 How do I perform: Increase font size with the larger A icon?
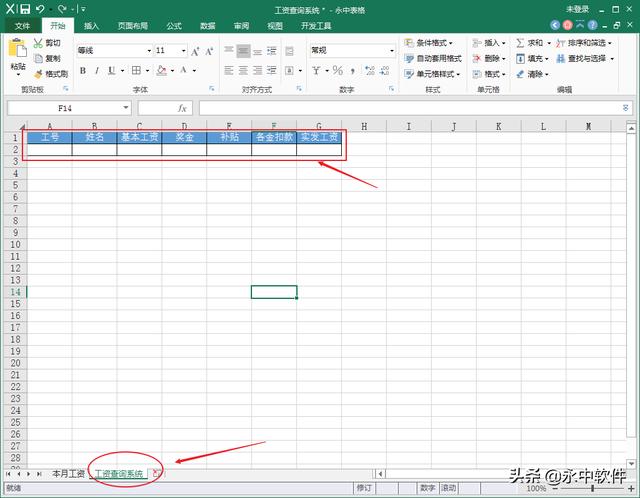pyautogui.click(x=195, y=51)
